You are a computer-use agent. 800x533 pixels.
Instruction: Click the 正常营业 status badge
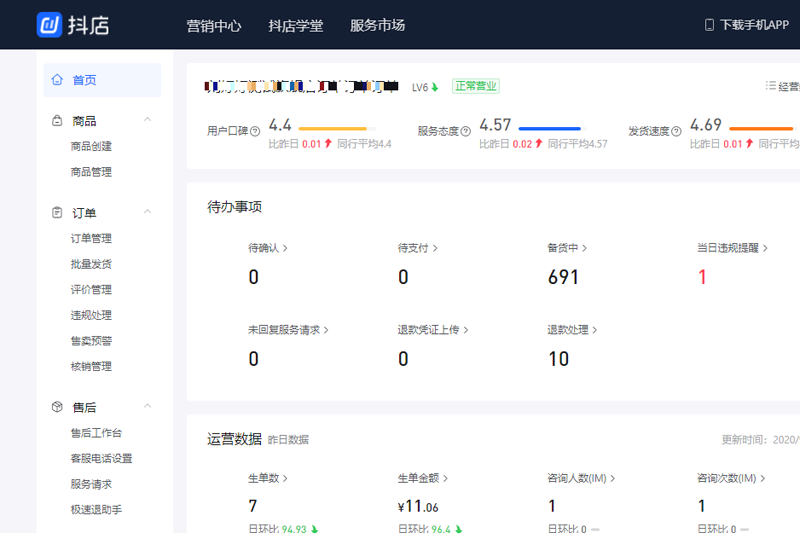coord(475,86)
